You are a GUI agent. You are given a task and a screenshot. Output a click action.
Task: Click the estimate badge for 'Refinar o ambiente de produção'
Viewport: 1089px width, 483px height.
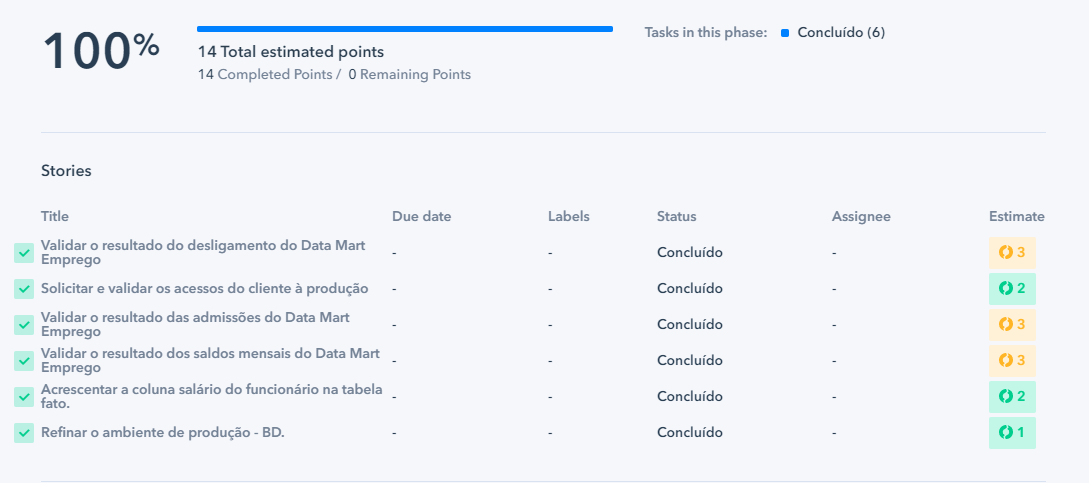pyautogui.click(x=1012, y=432)
